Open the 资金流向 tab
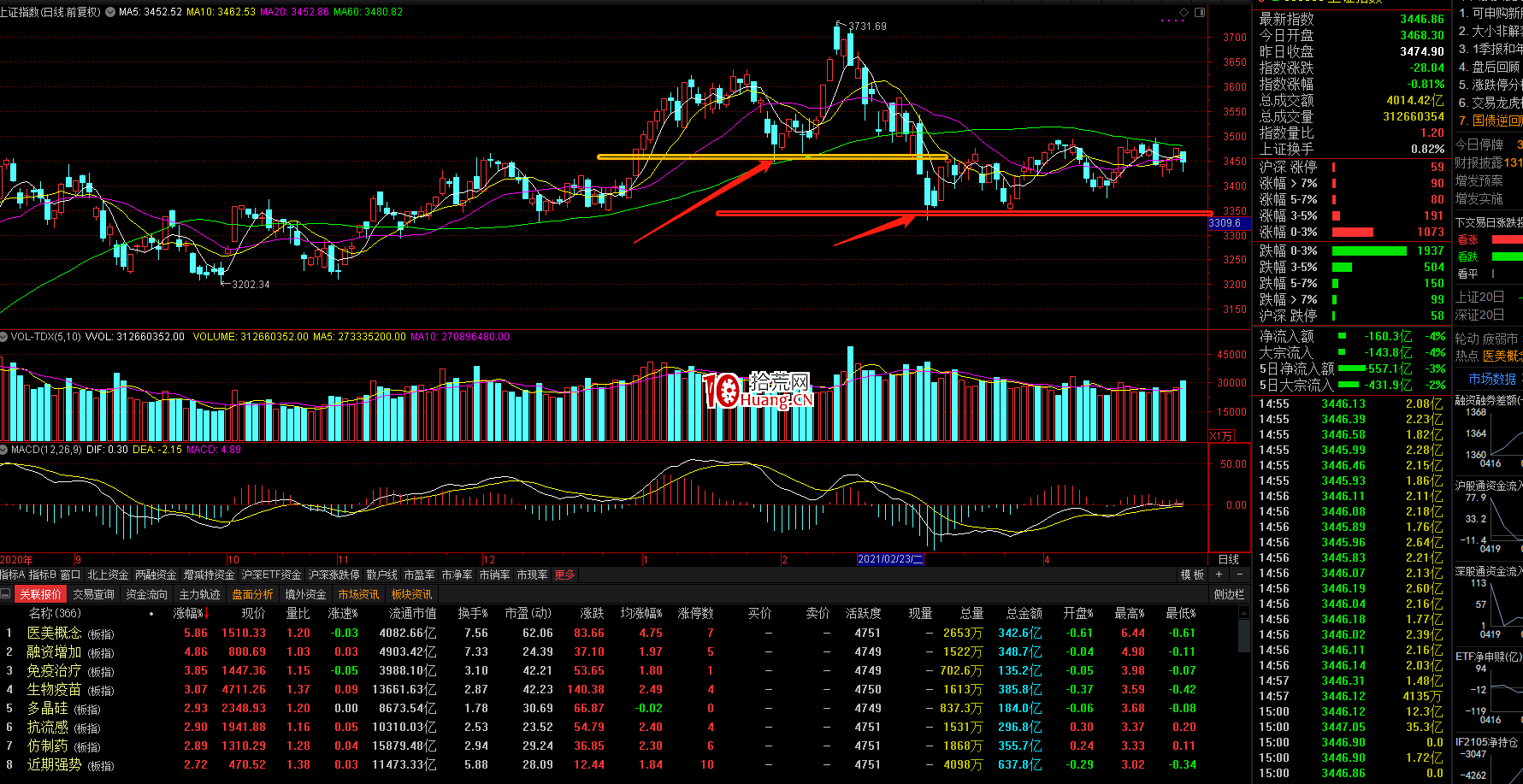 click(x=146, y=594)
